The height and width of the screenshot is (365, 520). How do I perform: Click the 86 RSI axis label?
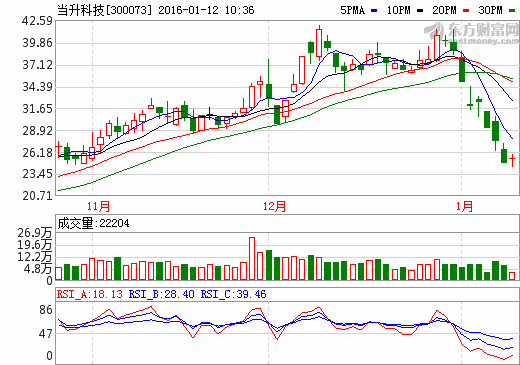pos(46,310)
